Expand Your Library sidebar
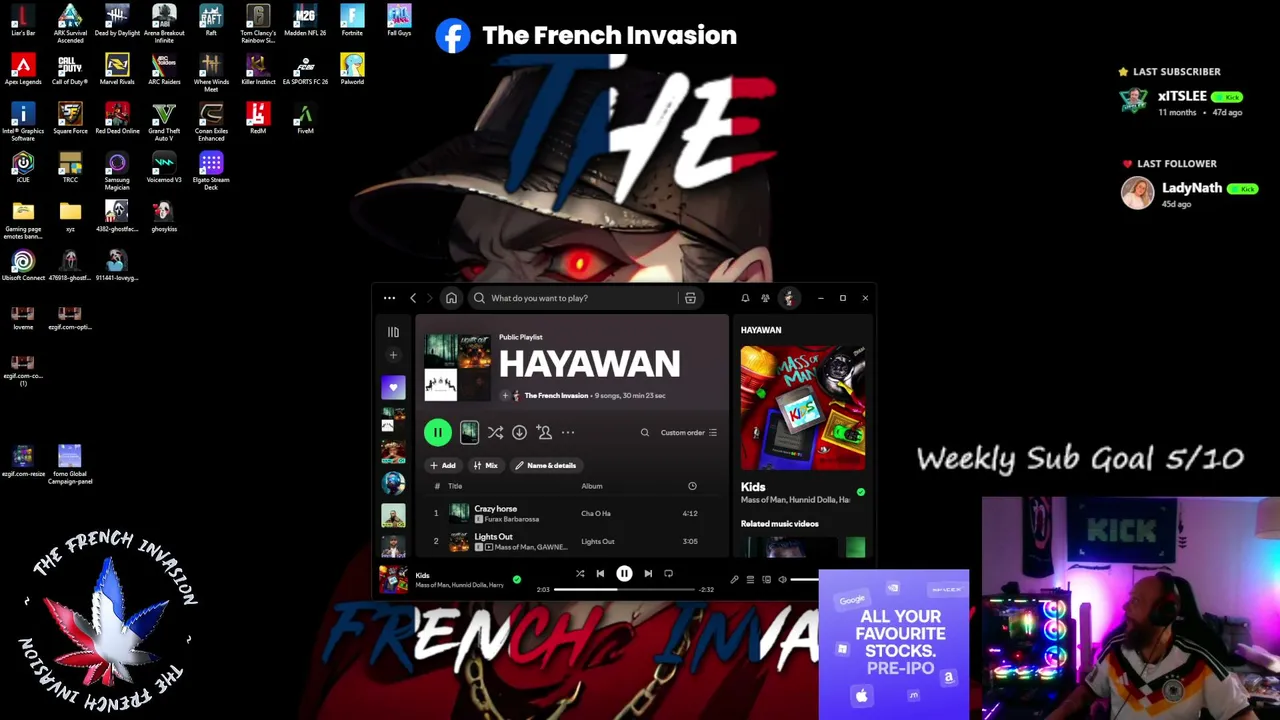1280x720 pixels. click(393, 332)
